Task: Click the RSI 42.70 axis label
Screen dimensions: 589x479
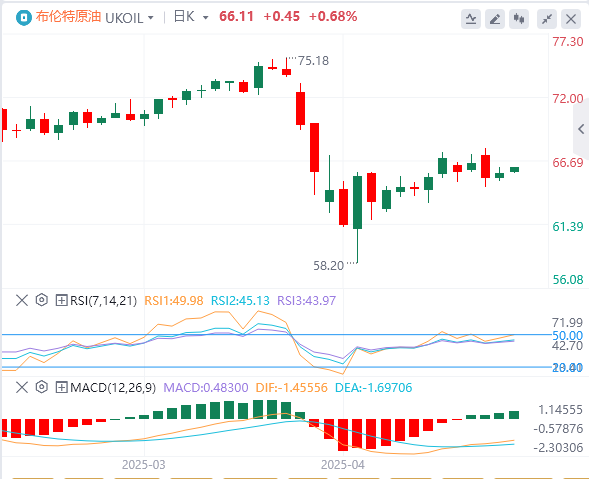Action: tap(567, 346)
